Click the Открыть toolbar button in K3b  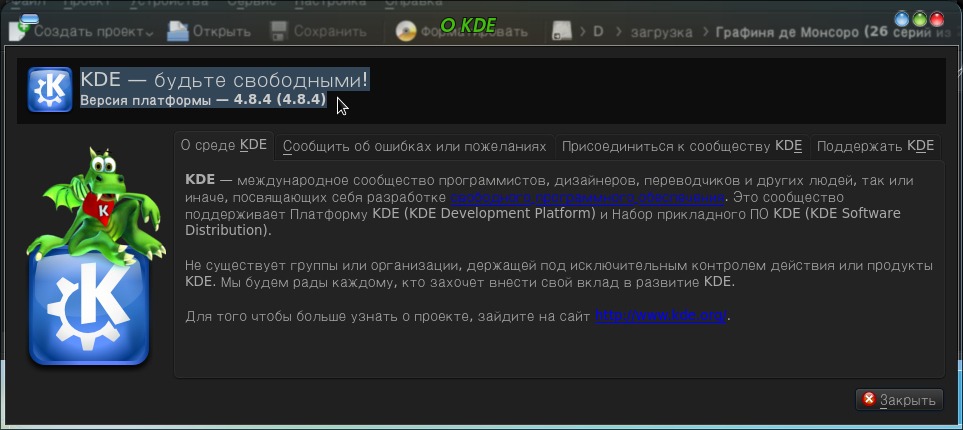point(209,31)
